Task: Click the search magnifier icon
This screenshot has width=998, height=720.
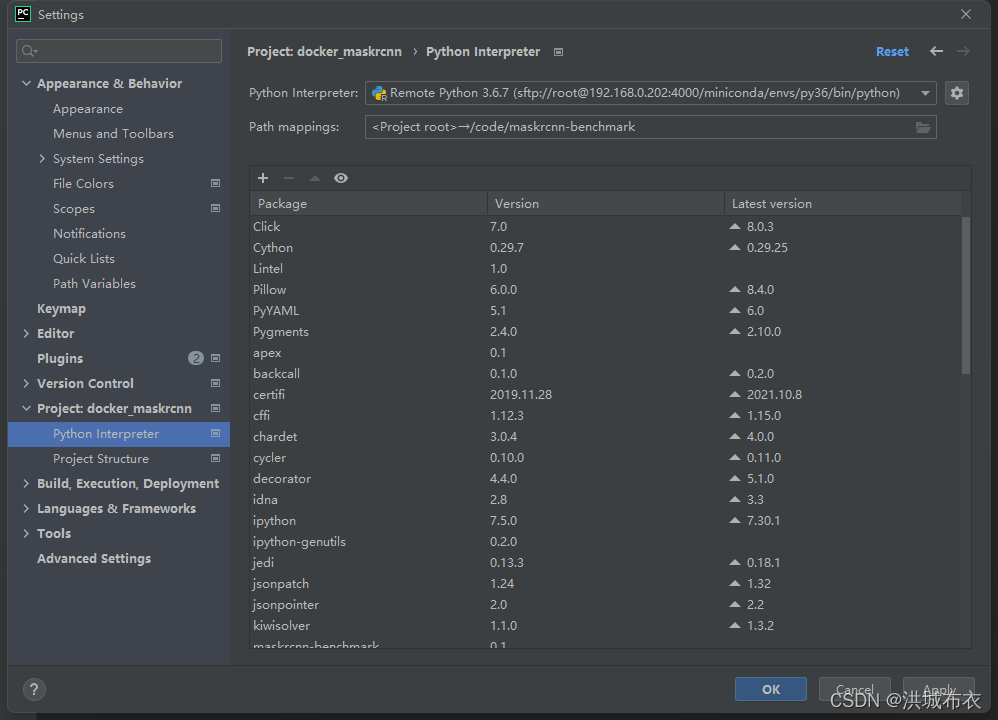Action: (x=29, y=51)
